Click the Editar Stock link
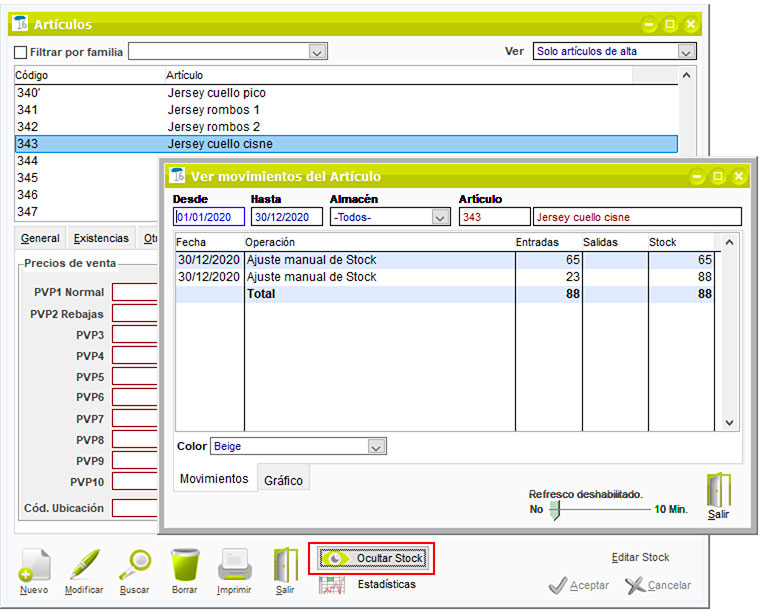 [x=640, y=557]
